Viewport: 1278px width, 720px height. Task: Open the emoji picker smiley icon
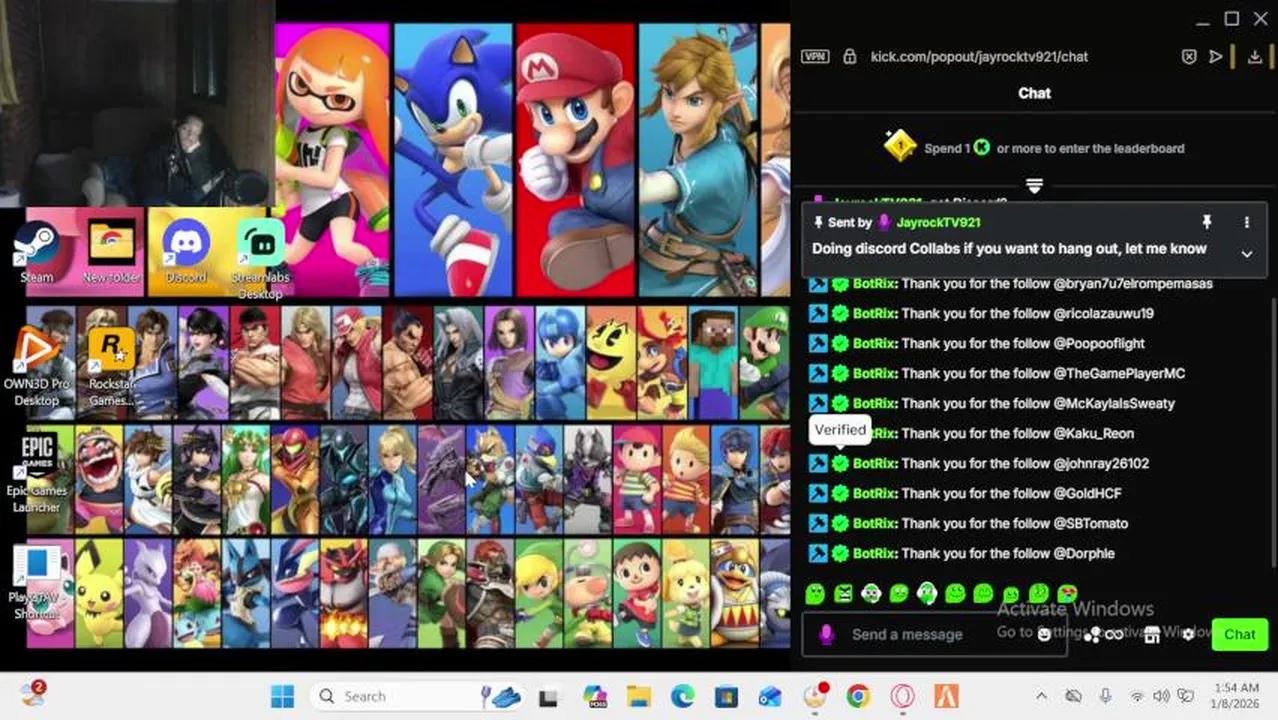click(x=1044, y=634)
